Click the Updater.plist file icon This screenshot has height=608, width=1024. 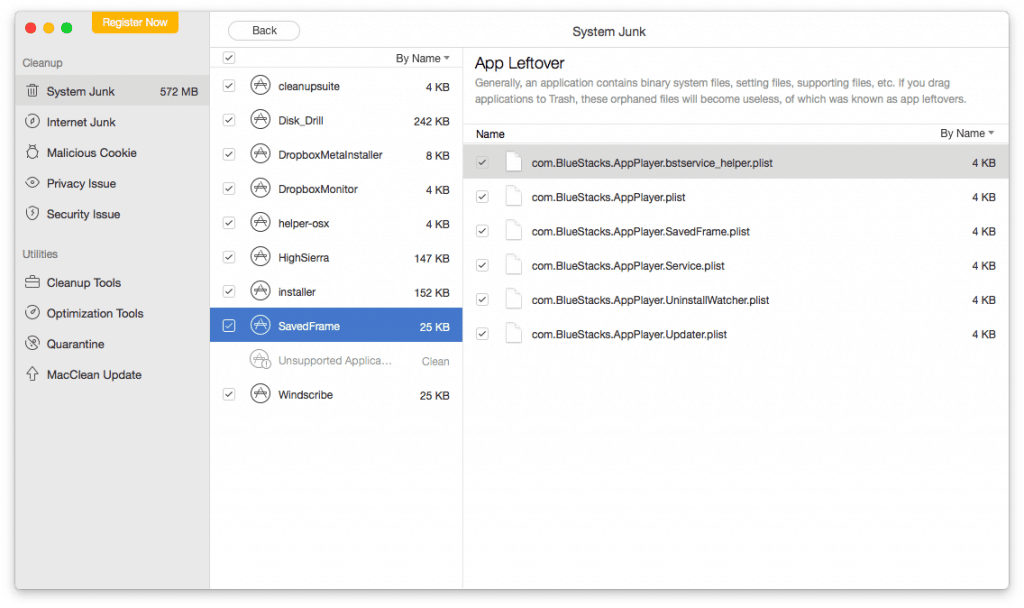(x=514, y=333)
